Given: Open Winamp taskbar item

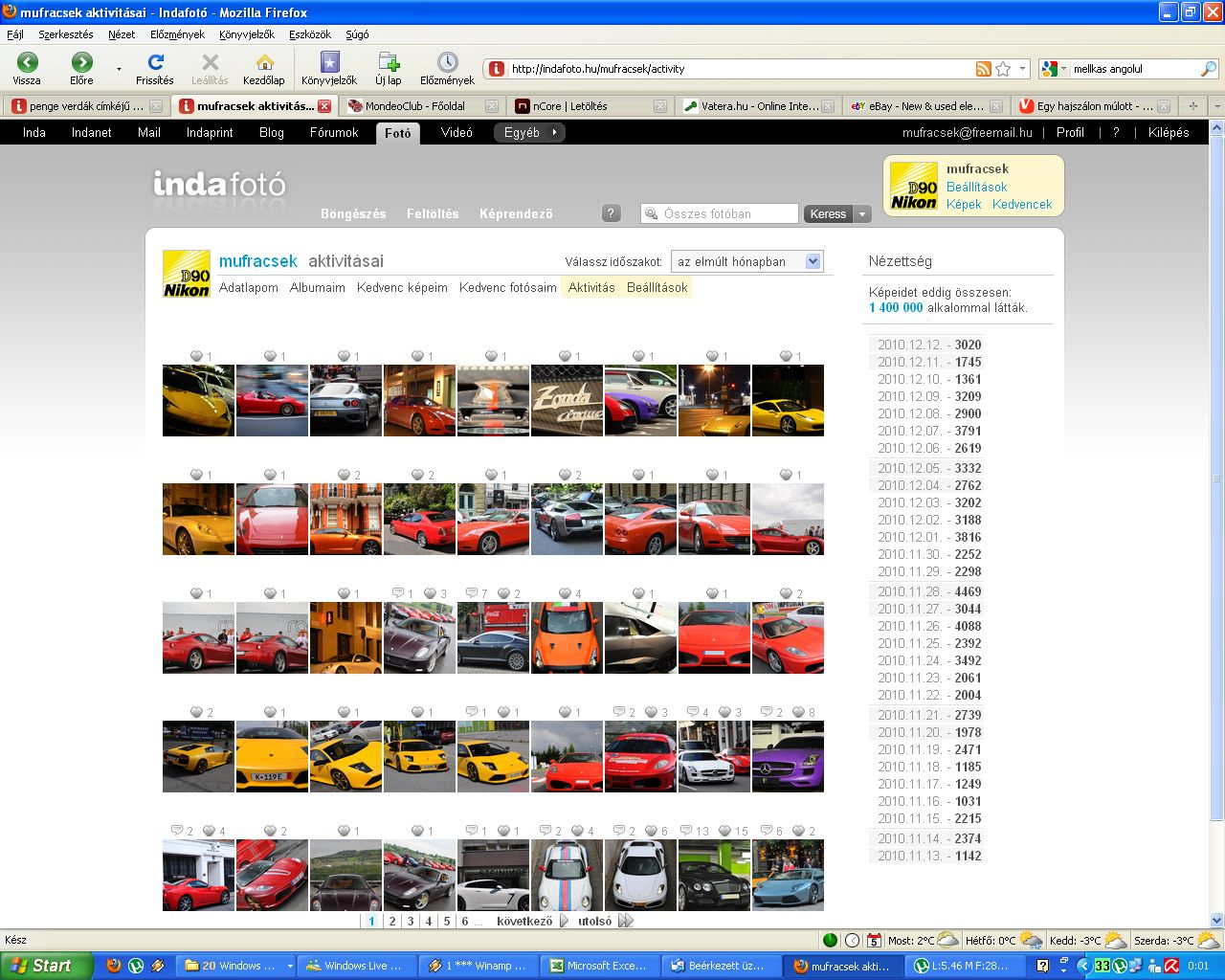Looking at the screenshot, I should coord(480,966).
